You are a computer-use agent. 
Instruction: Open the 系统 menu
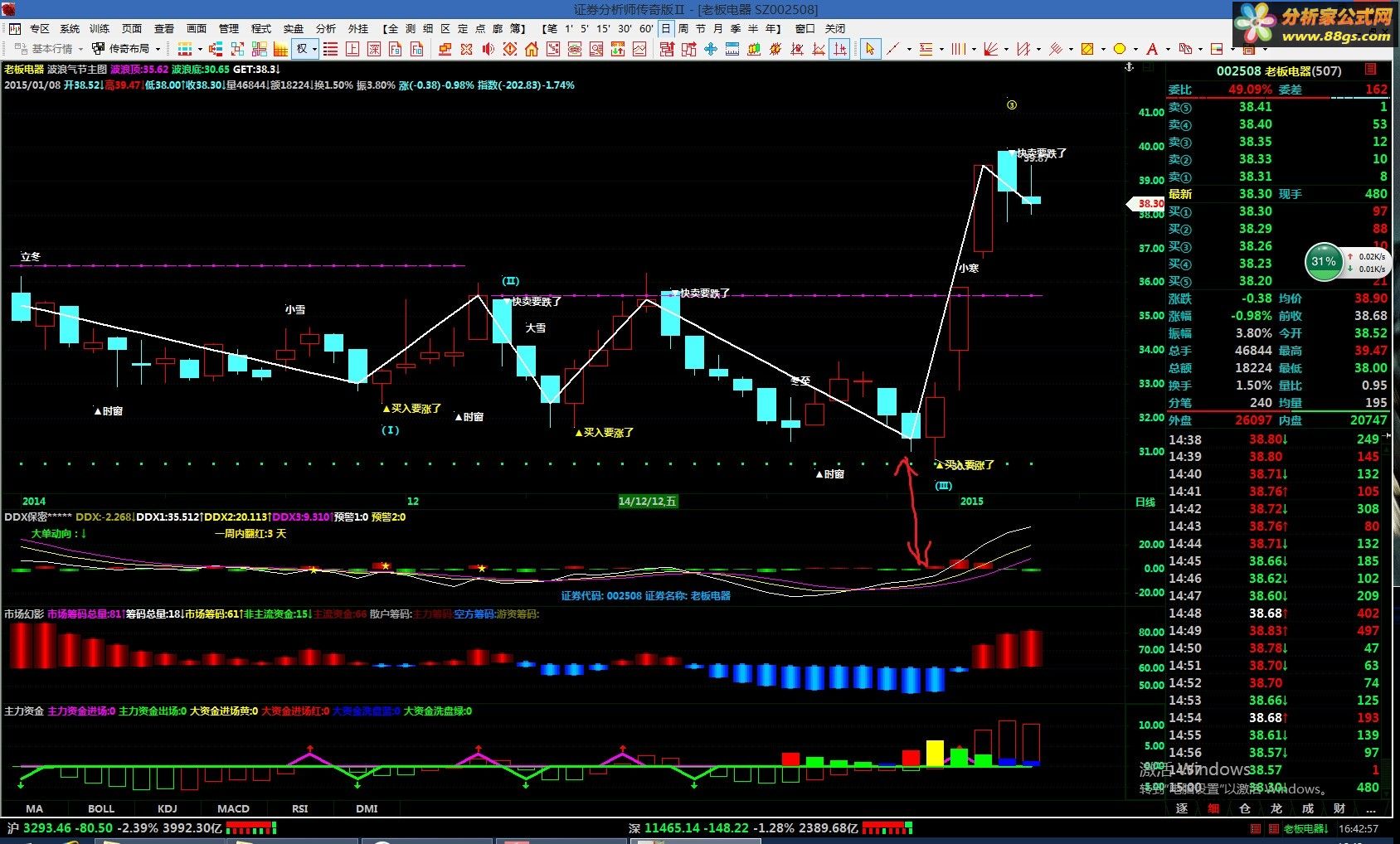pyautogui.click(x=70, y=28)
